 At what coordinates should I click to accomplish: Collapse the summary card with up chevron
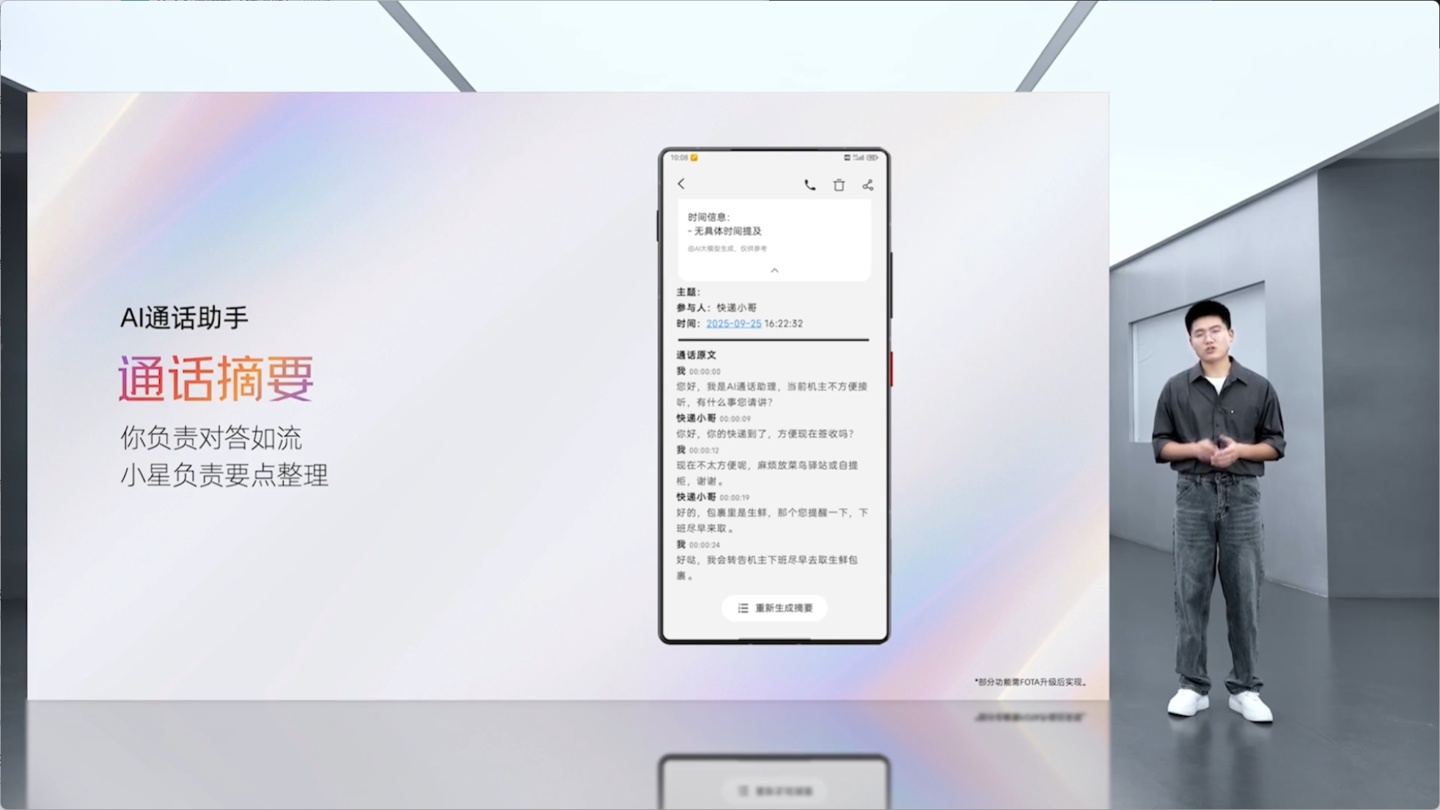(774, 271)
